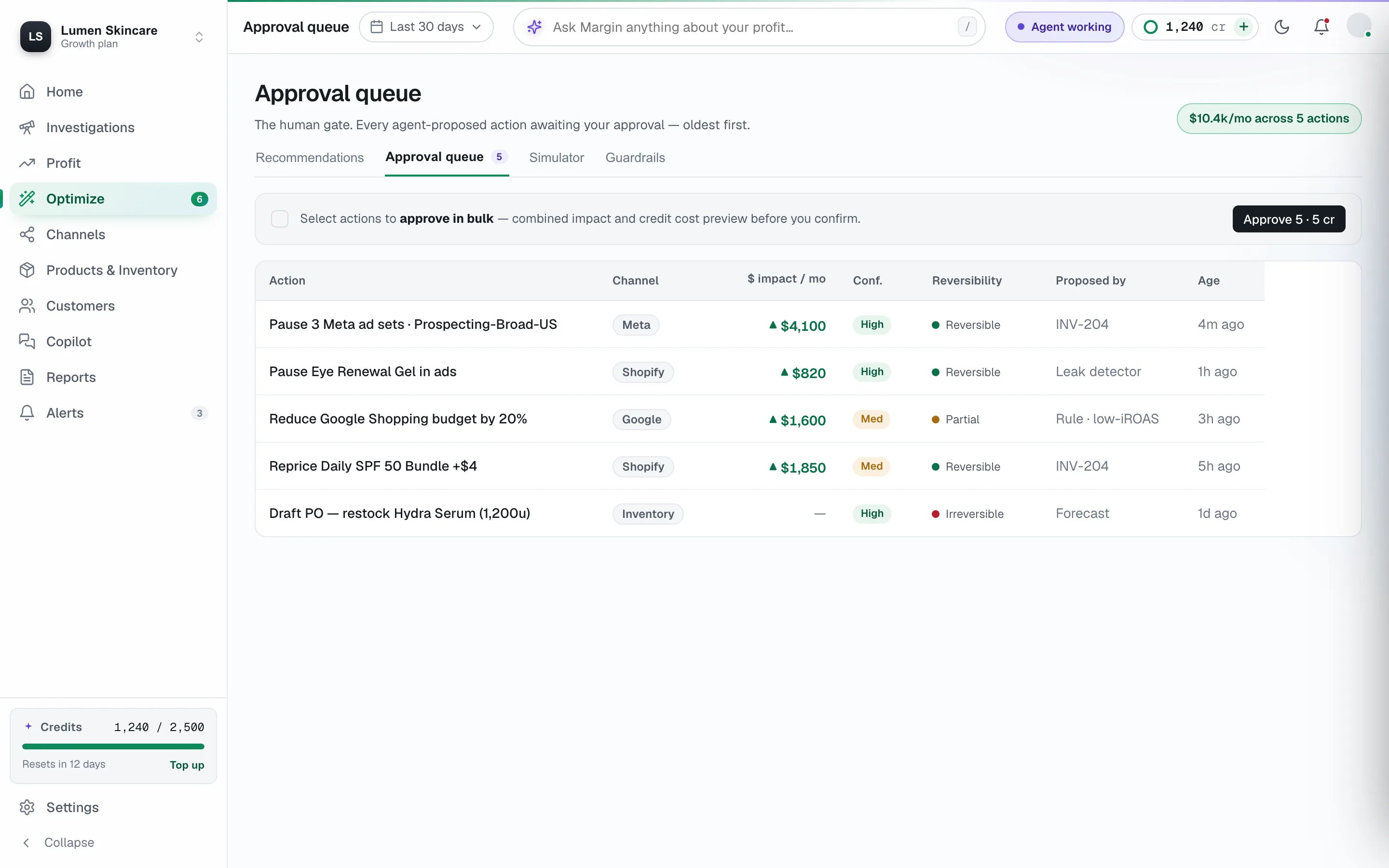This screenshot has height=868, width=1389.
Task: Add credits with the plus icon
Action: click(x=1243, y=27)
